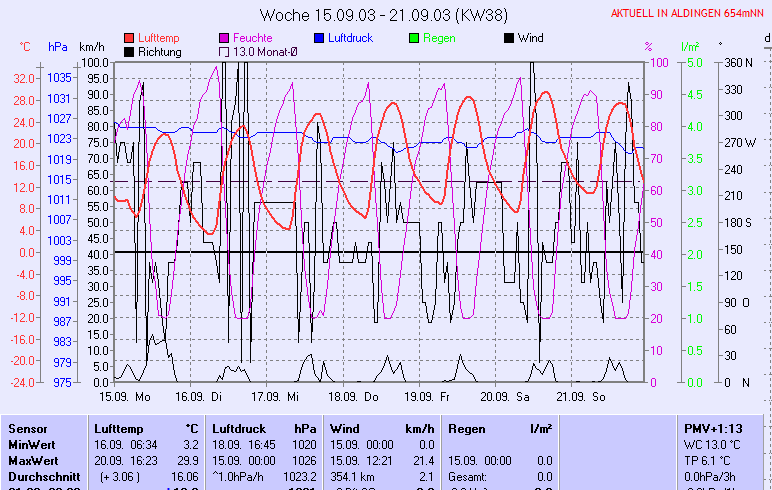Click the Regen l/m² table header
772x490 pixels.
501,428
